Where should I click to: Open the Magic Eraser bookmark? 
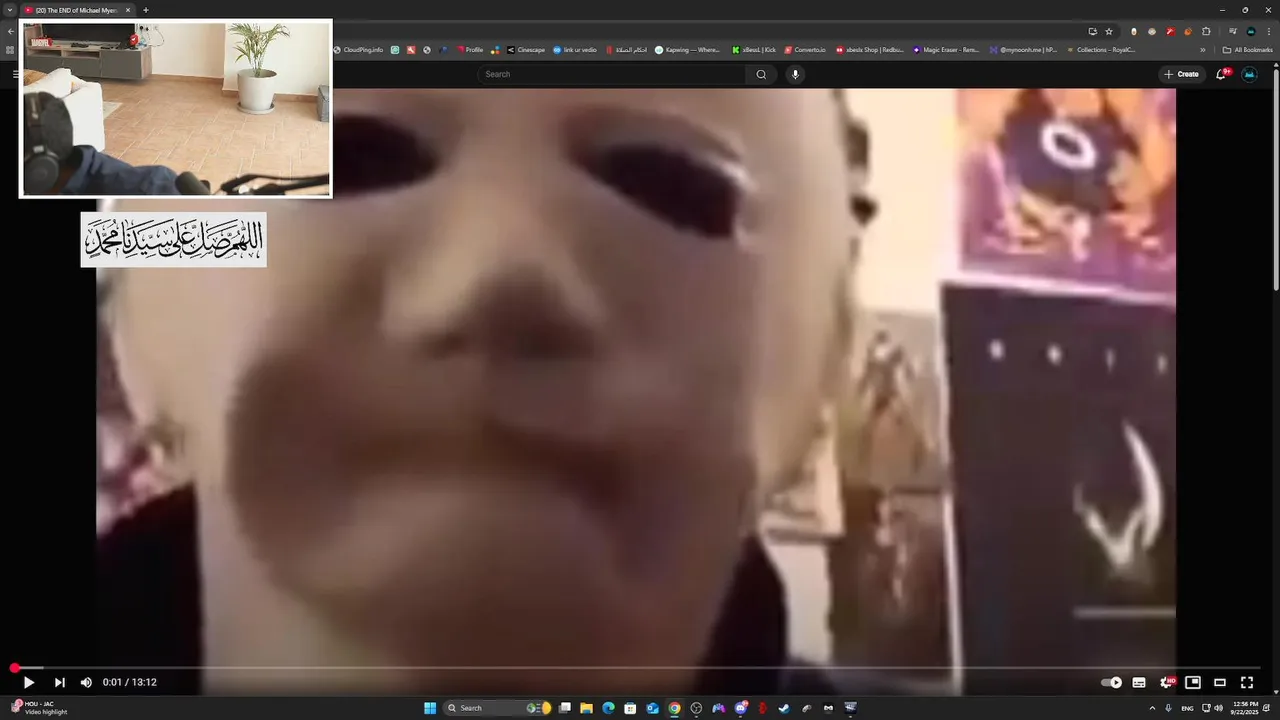[946, 49]
